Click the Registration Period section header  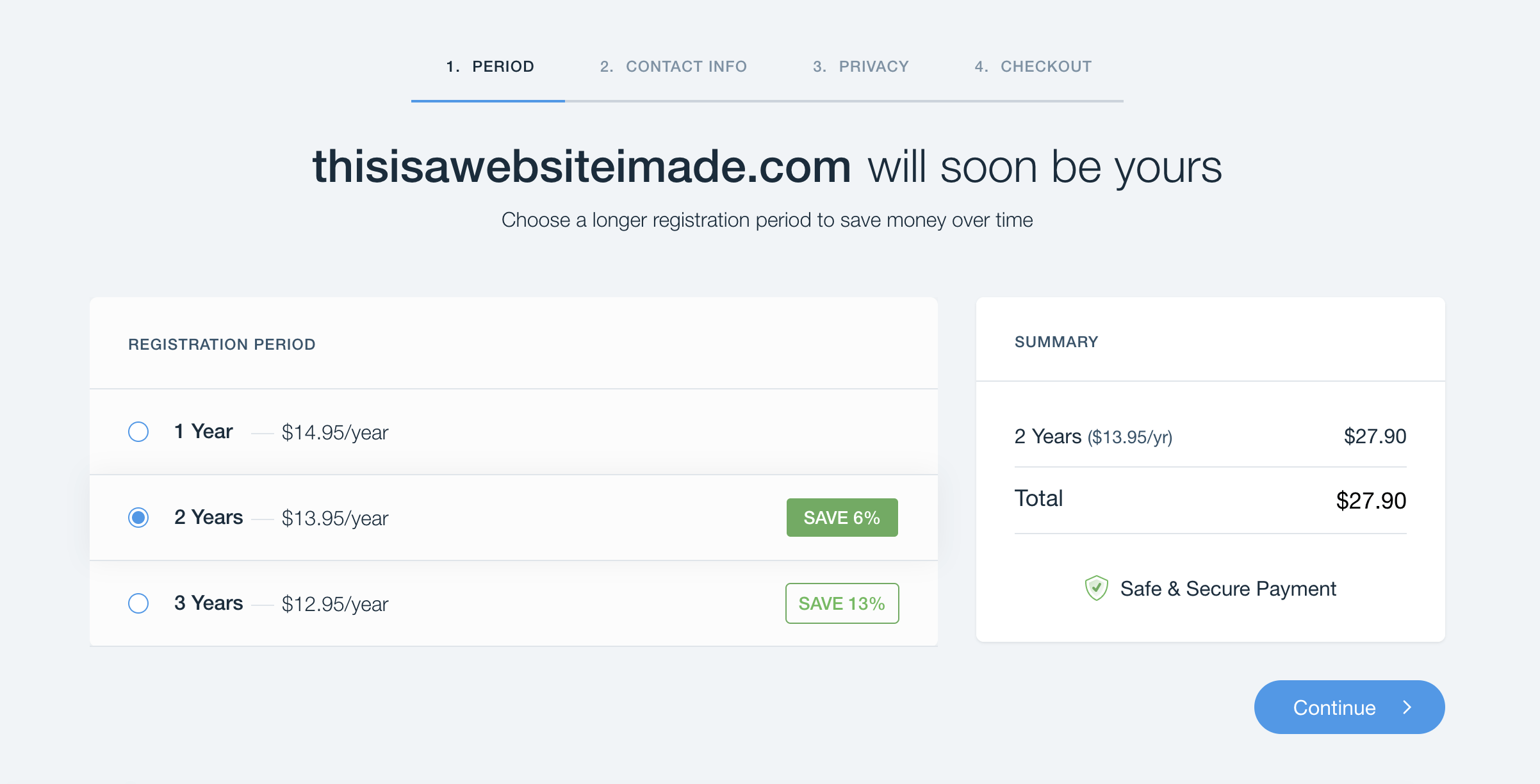pos(222,344)
